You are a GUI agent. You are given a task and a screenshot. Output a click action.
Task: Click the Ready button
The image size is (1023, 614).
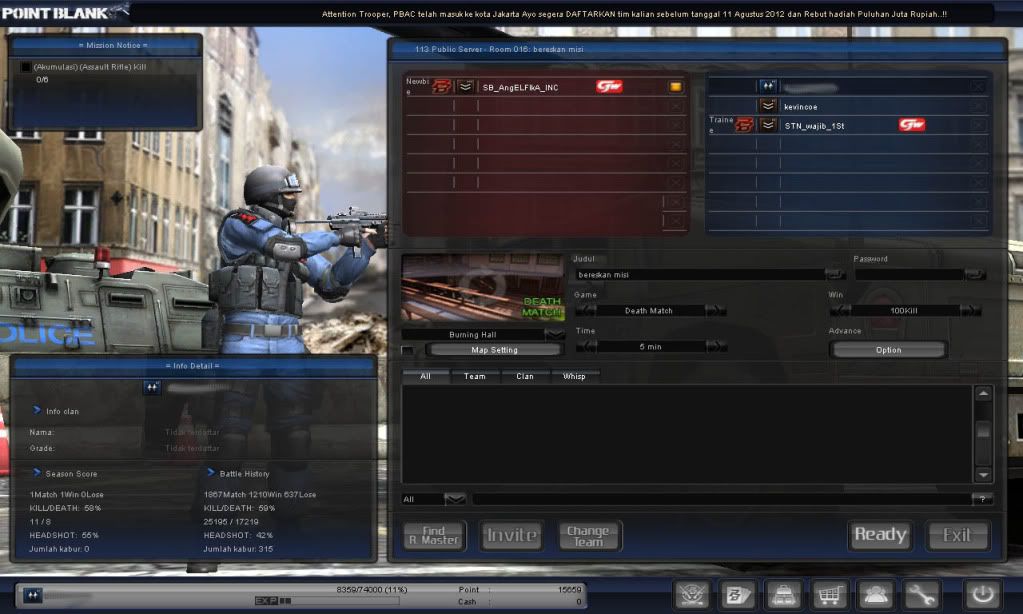coord(880,535)
